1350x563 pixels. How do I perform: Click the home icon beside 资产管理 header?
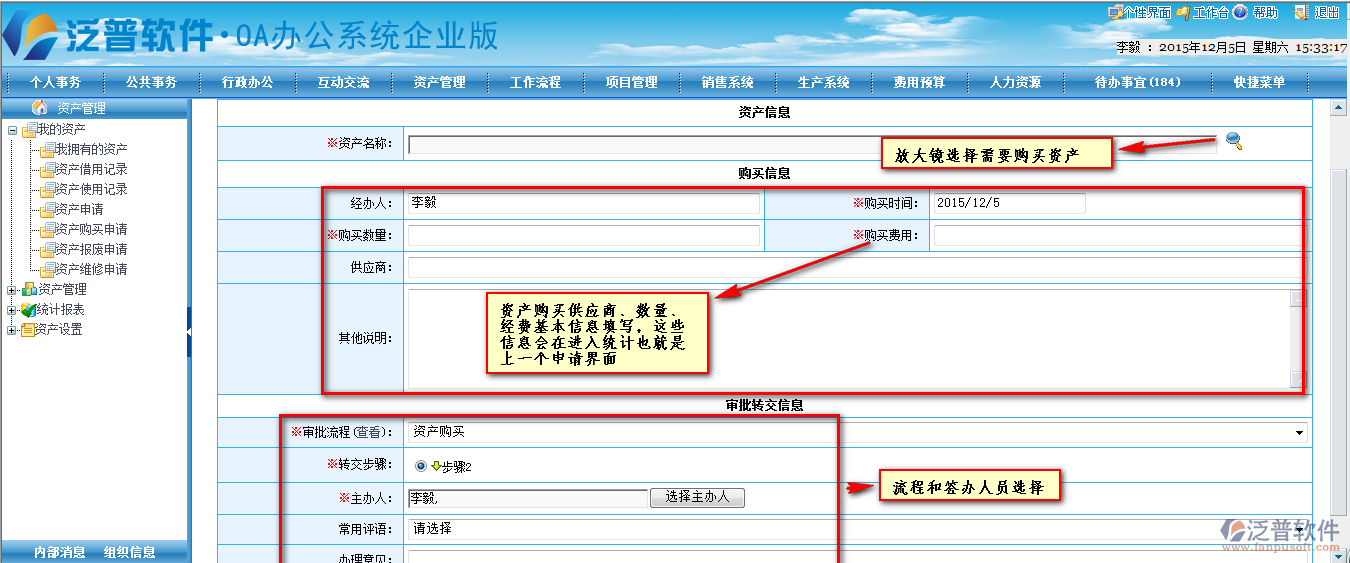(40, 107)
